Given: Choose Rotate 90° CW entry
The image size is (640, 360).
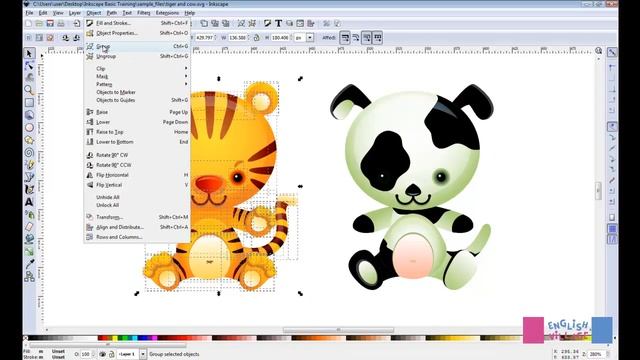Looking at the screenshot, I should (x=137, y=155).
